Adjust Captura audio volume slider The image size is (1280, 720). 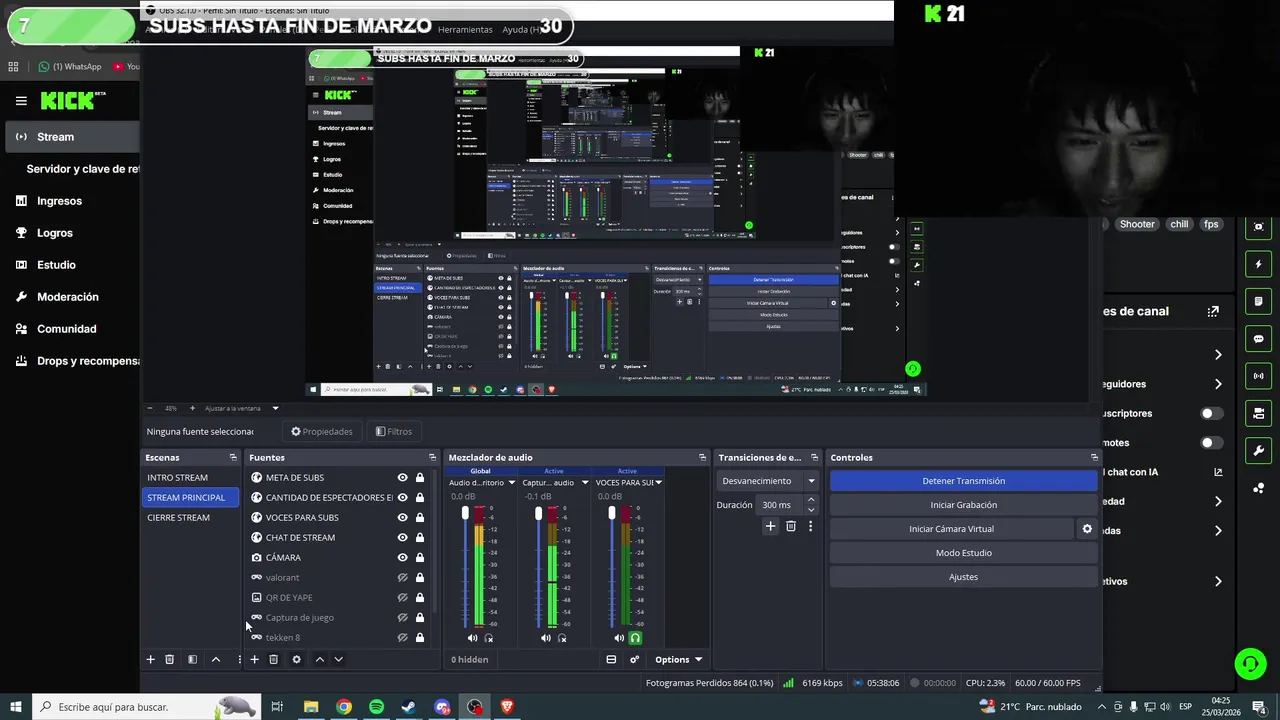pos(538,513)
